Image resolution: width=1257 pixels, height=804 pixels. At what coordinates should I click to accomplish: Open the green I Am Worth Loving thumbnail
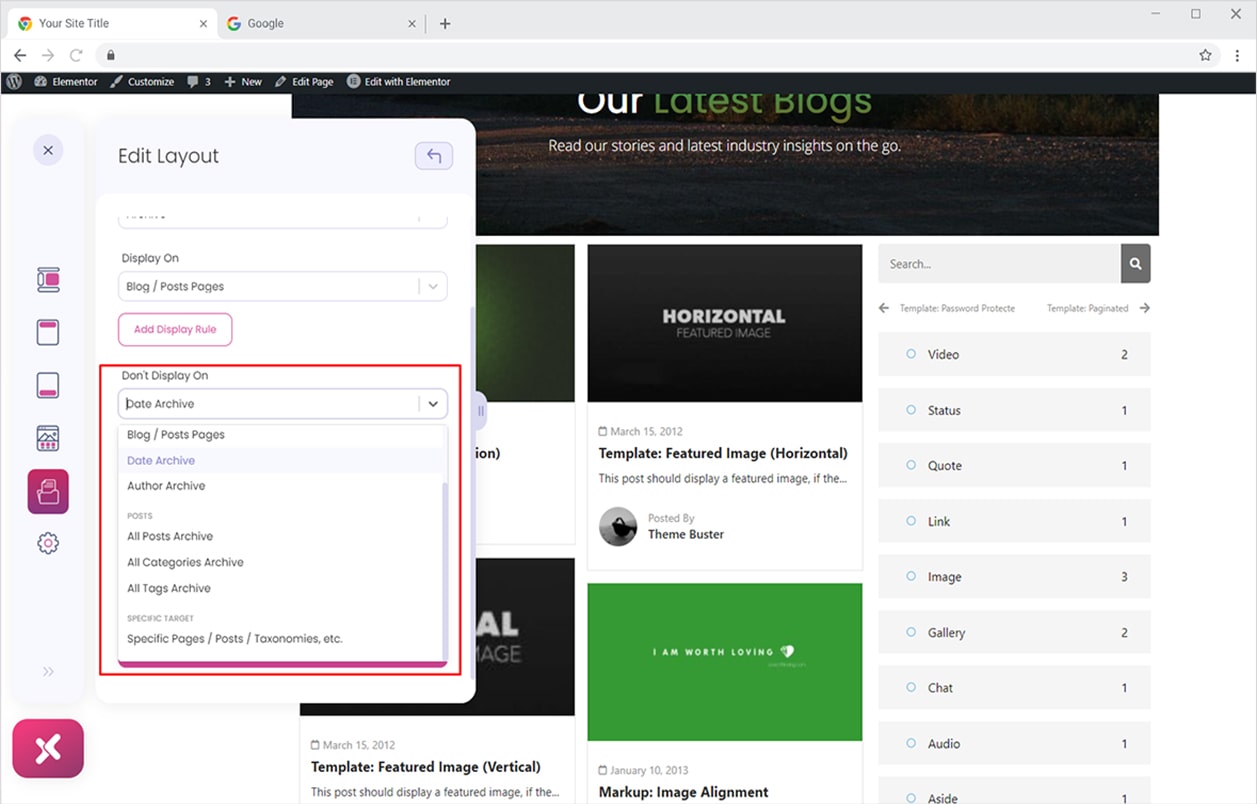point(725,662)
